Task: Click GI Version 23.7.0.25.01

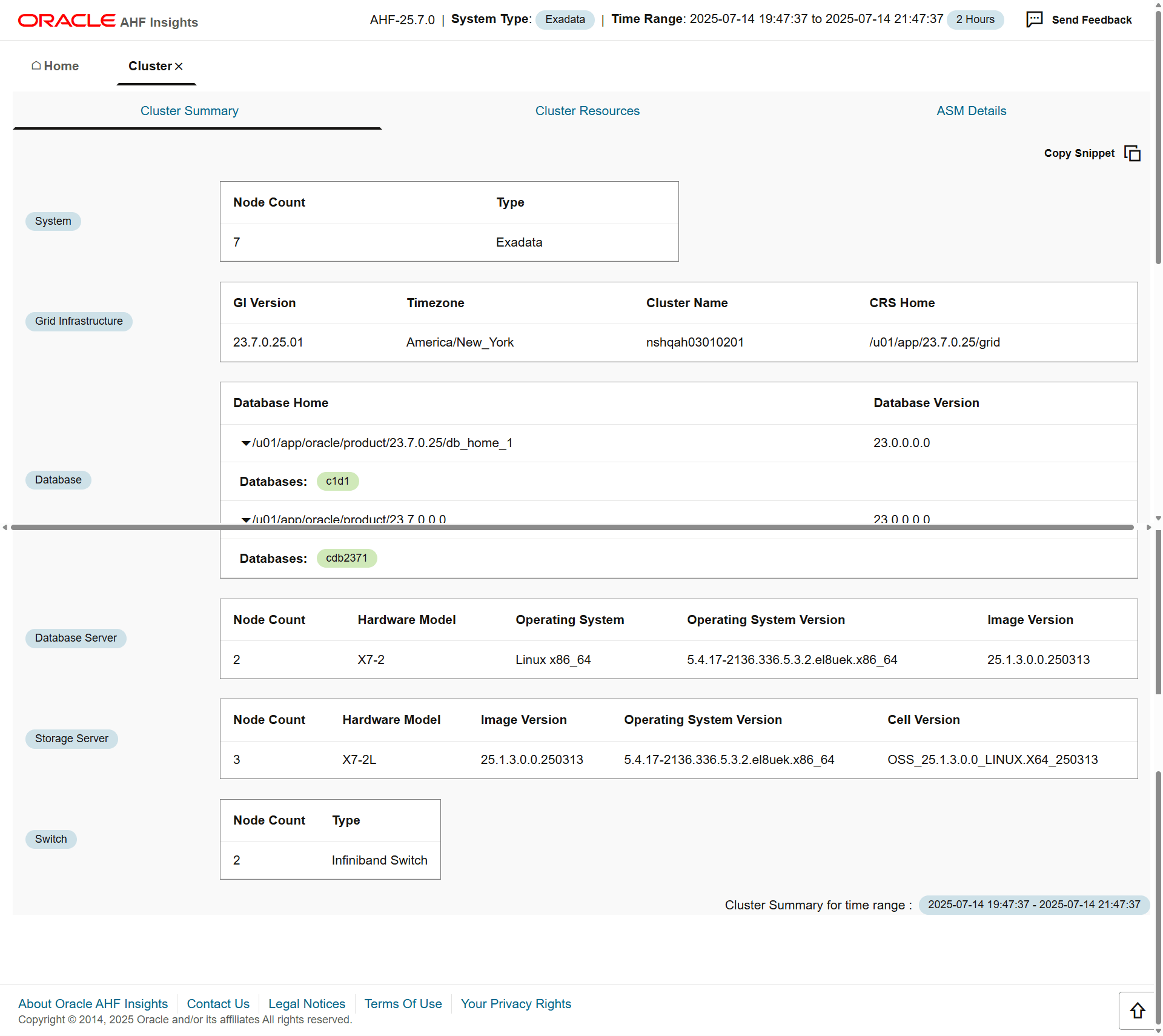Action: pyautogui.click(x=268, y=342)
